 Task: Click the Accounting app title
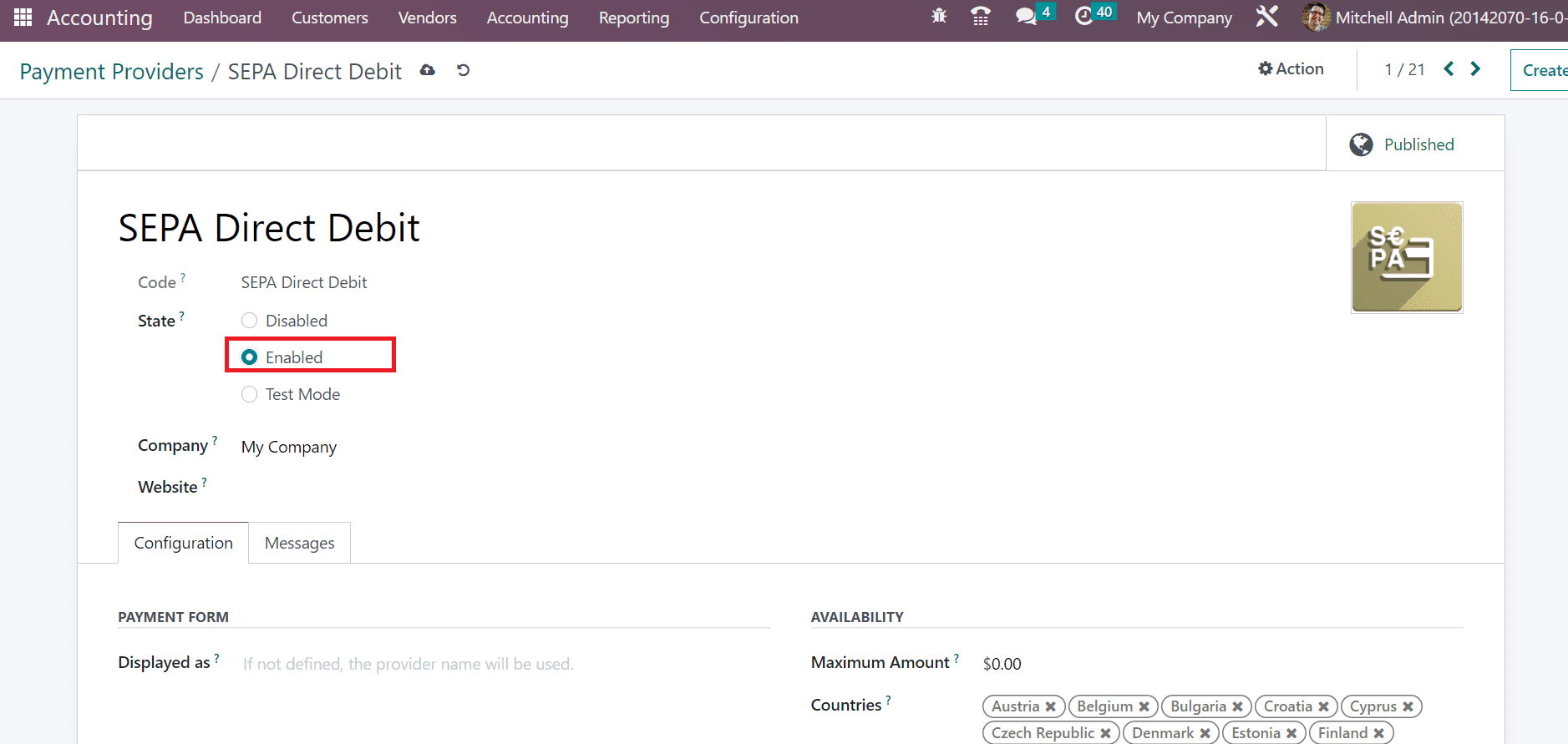(99, 18)
